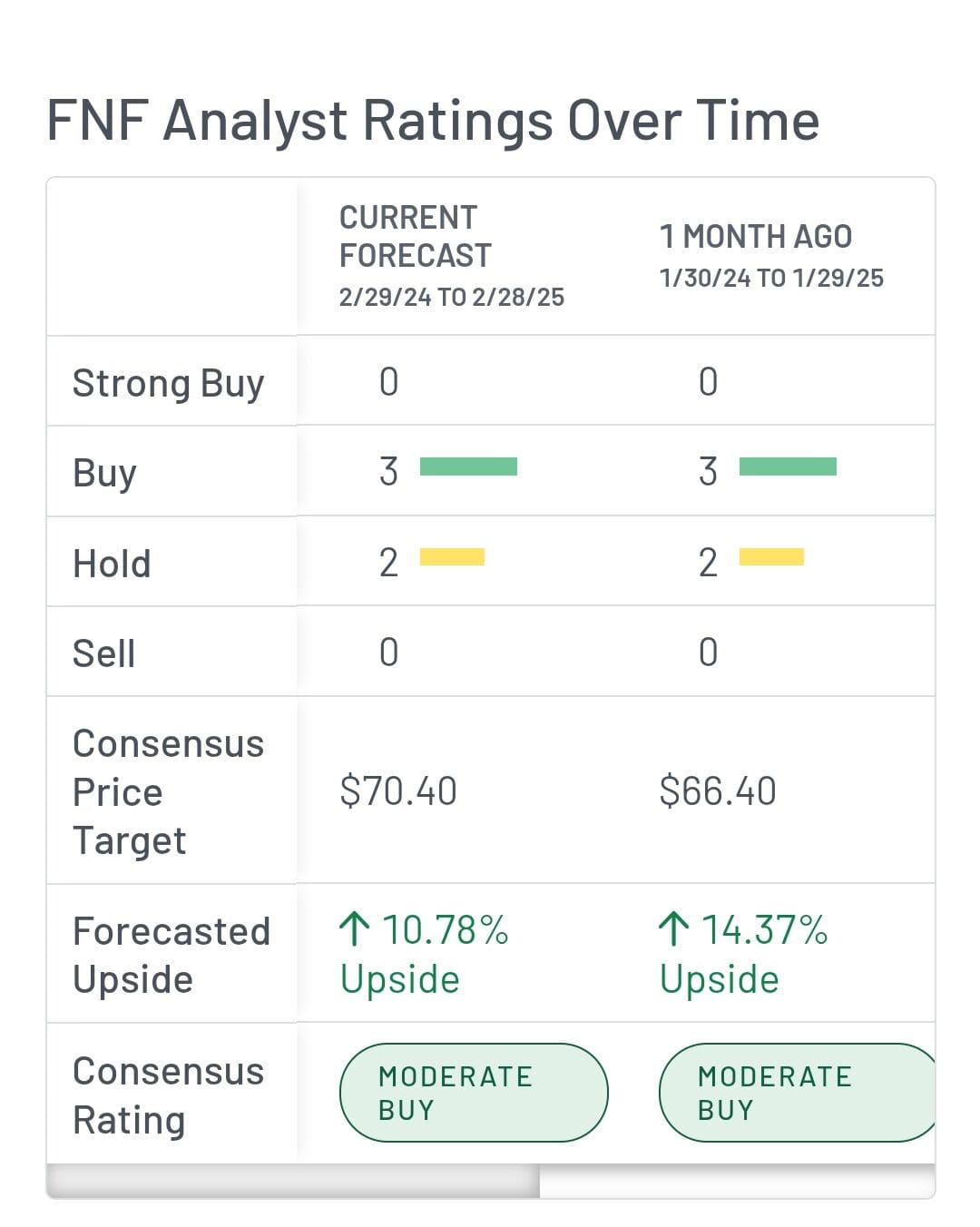Click the 1 month ago yellow Hold bar

(x=771, y=557)
